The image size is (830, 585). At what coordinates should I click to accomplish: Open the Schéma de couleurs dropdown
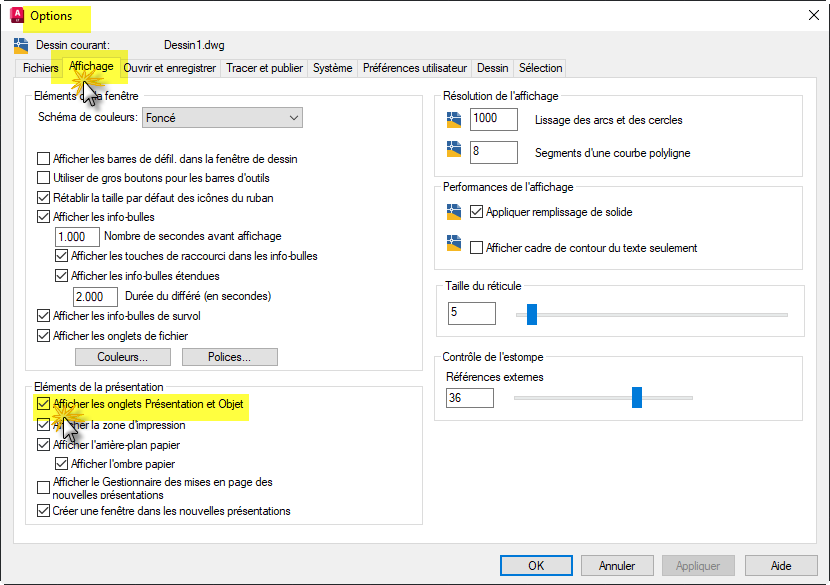(x=222, y=118)
